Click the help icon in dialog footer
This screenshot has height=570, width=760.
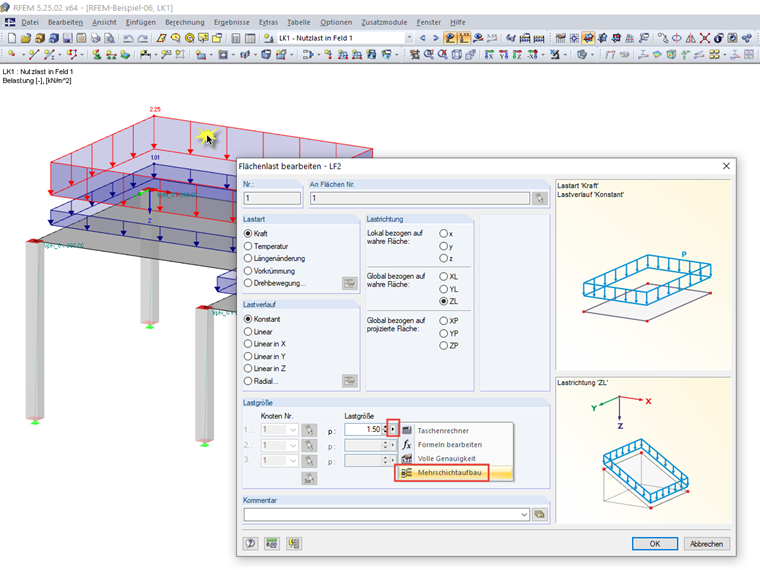pos(251,543)
